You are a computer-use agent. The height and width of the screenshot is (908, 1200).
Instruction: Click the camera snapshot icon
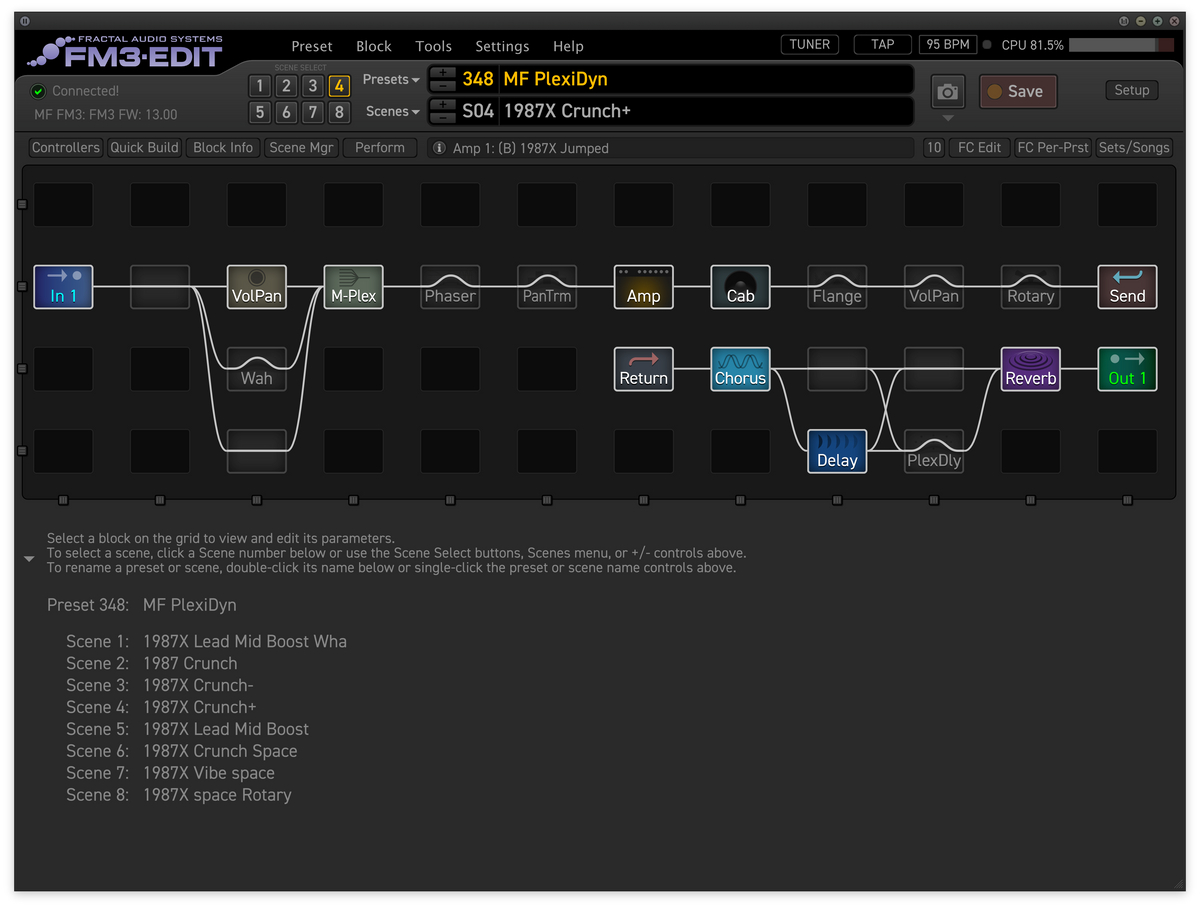947,92
